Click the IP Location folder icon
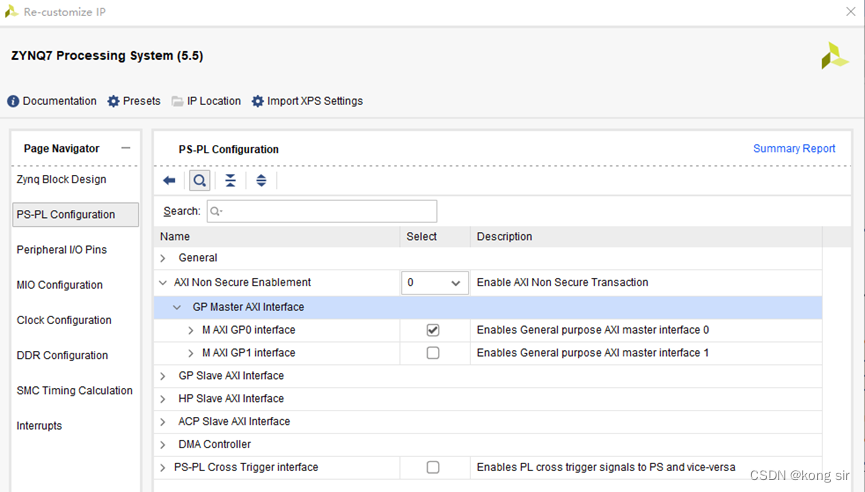 pyautogui.click(x=177, y=101)
